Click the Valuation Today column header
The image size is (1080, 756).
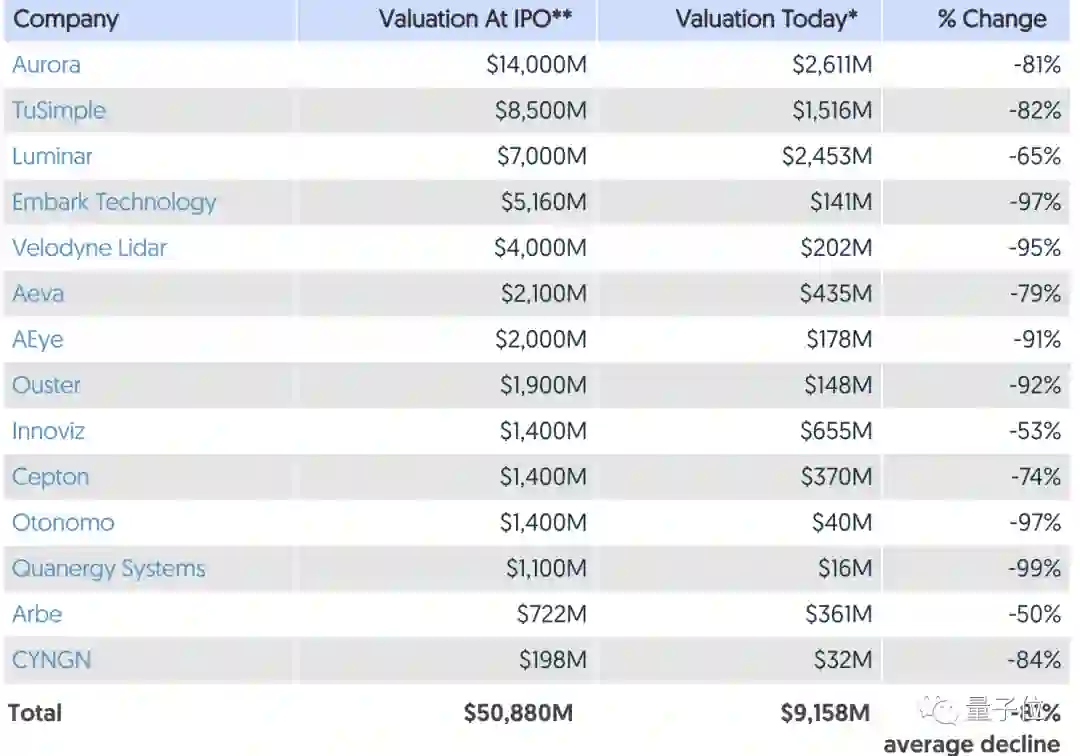coord(766,19)
